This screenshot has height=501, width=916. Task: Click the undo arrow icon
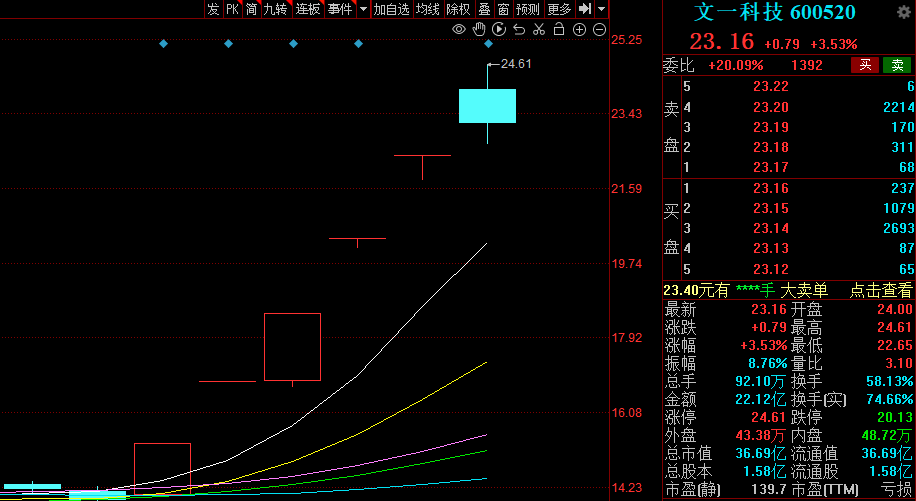[x=519, y=29]
